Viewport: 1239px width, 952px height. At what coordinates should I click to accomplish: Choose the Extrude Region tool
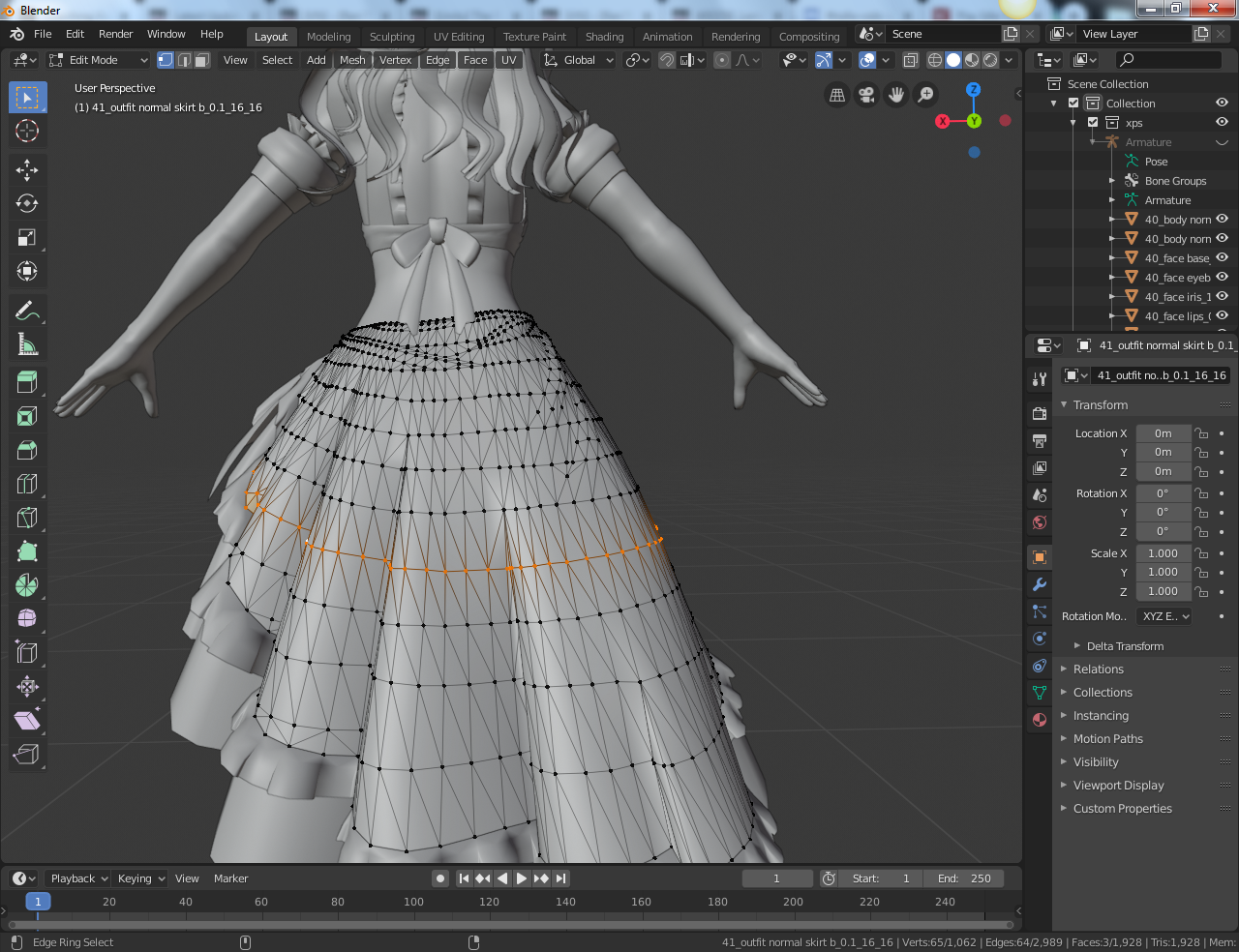(x=27, y=382)
